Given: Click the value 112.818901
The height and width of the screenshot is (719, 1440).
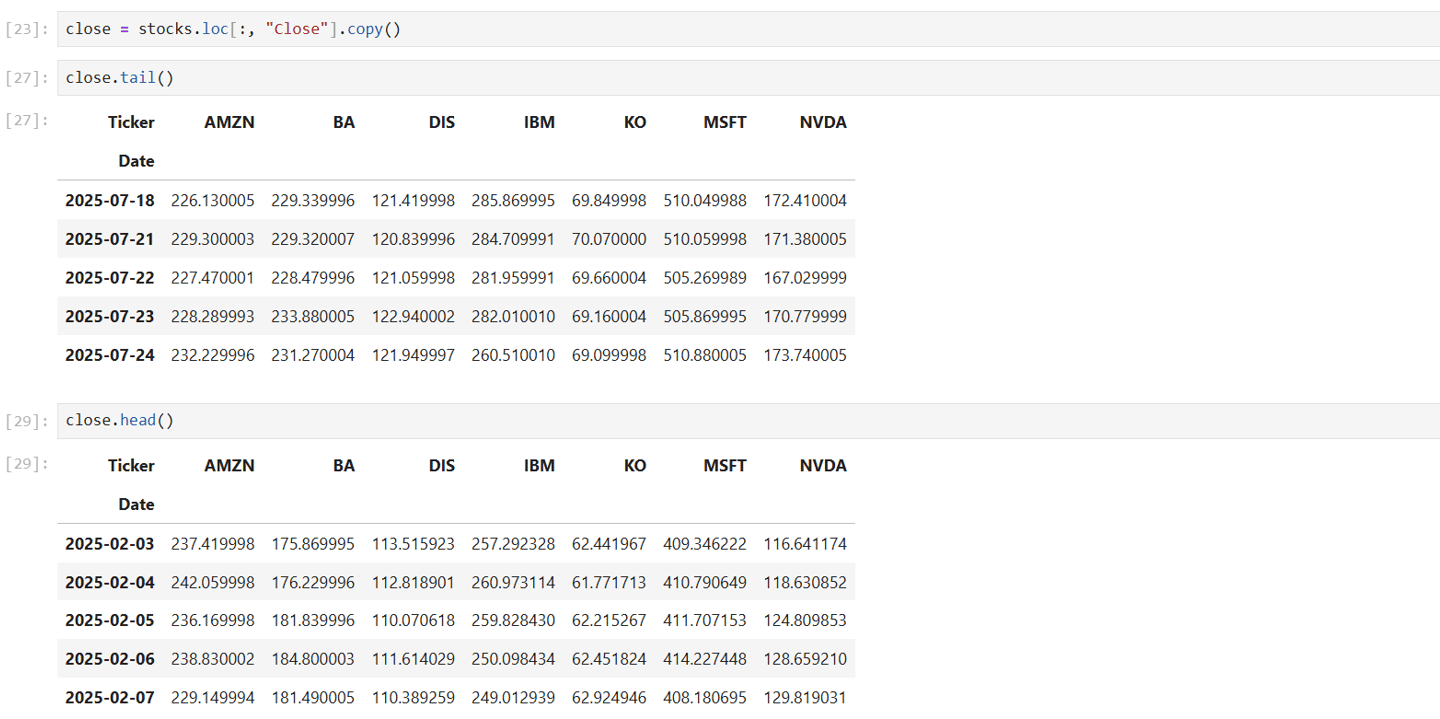Looking at the screenshot, I should (413, 582).
